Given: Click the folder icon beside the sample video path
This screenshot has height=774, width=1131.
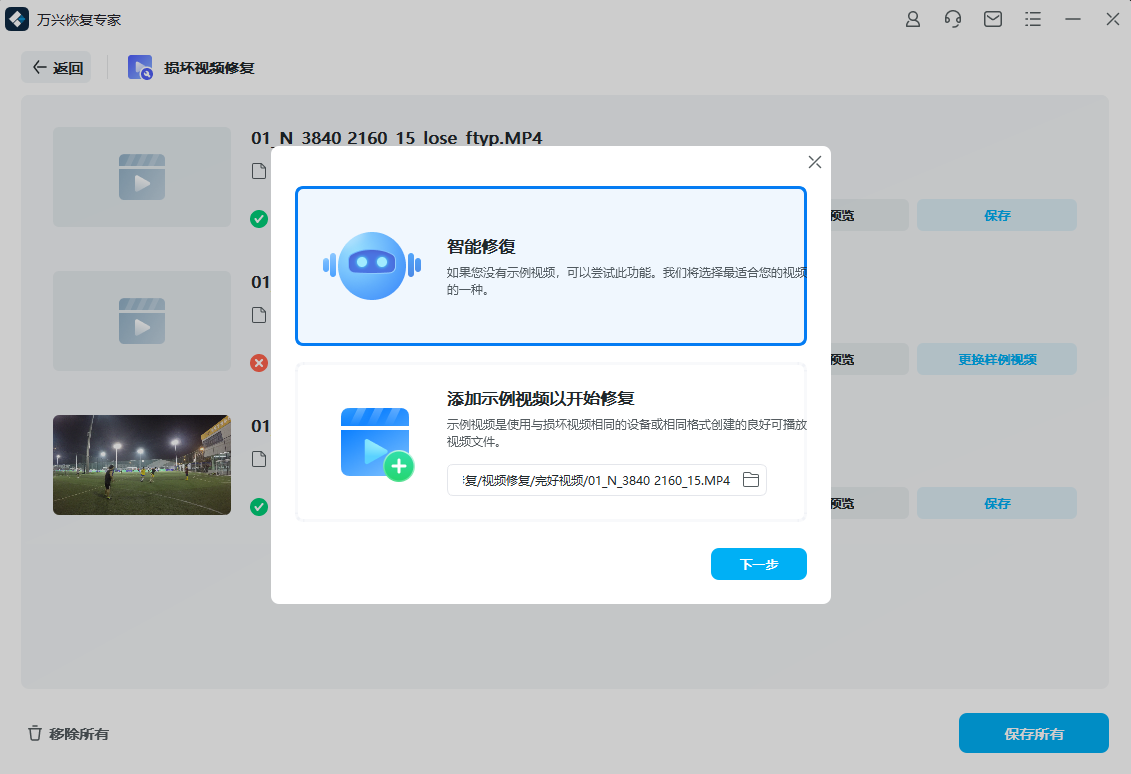Looking at the screenshot, I should (x=752, y=480).
